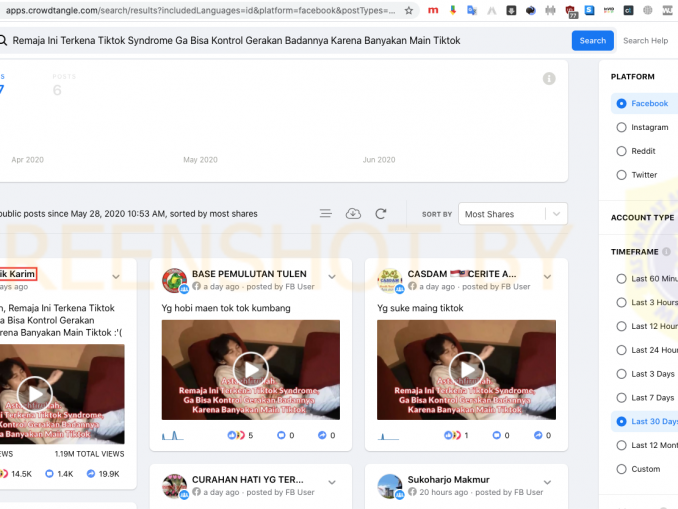Open the Sukoharjo Makmur page name
The width and height of the screenshot is (678, 509).
448,480
